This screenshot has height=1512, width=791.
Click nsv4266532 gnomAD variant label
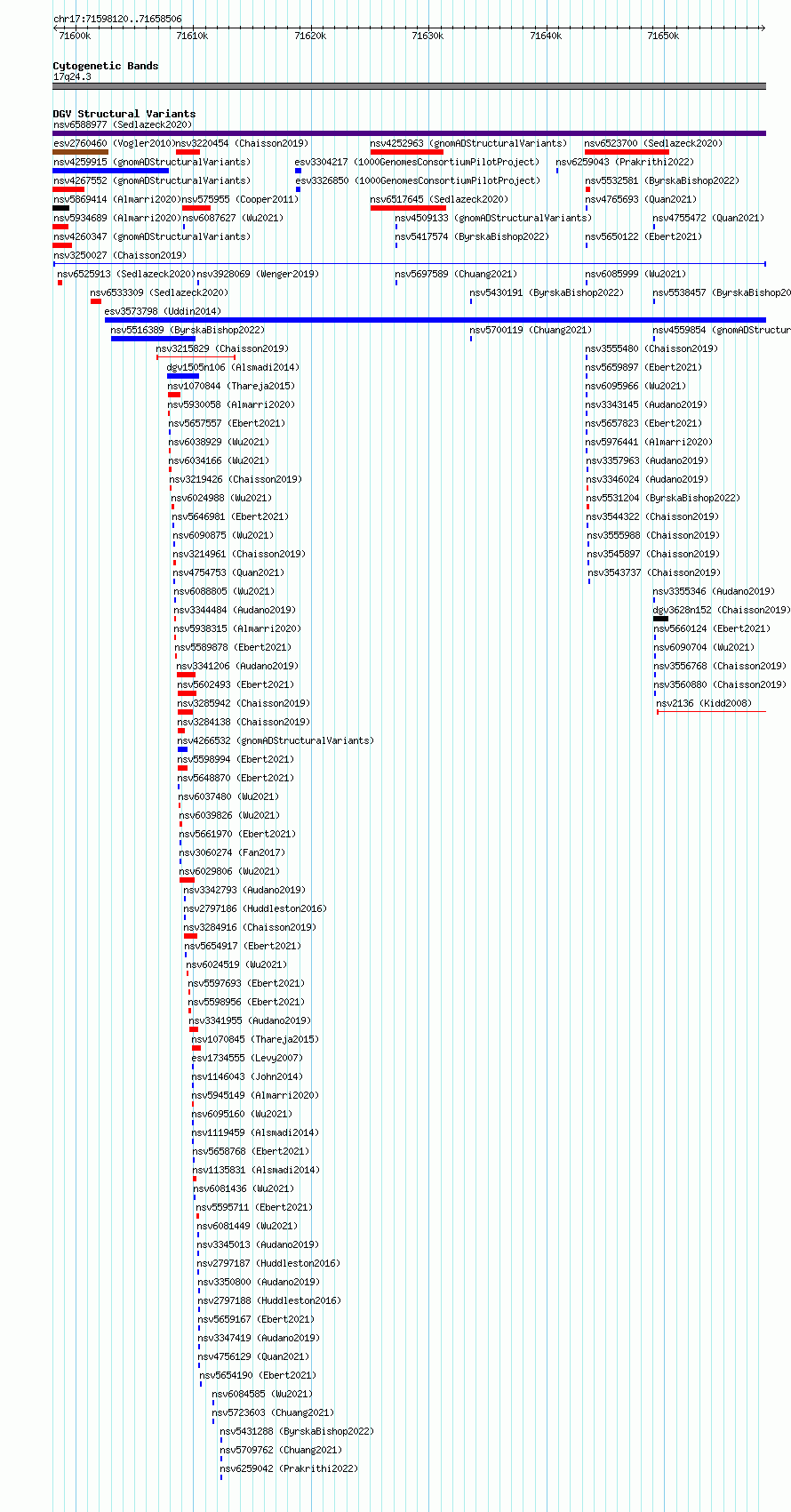tap(276, 741)
